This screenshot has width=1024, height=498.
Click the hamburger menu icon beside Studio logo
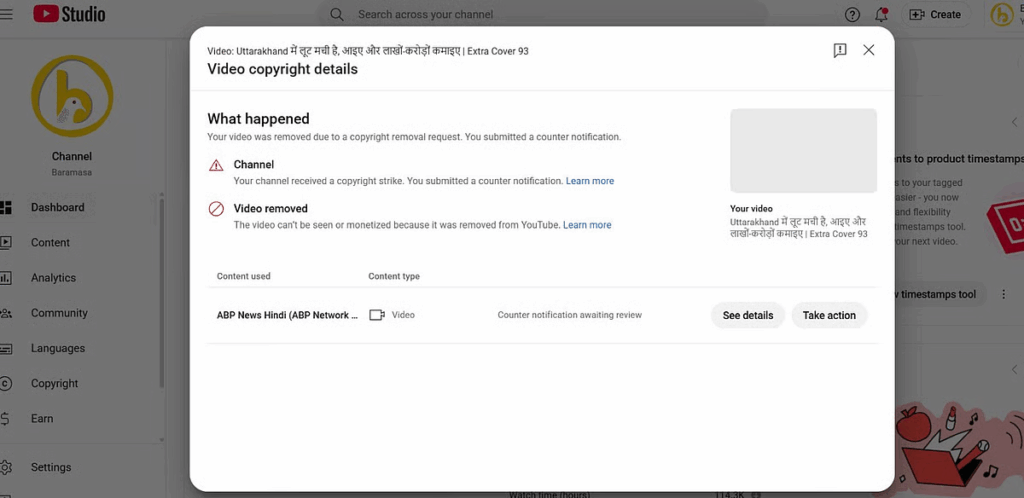pyautogui.click(x=7, y=14)
